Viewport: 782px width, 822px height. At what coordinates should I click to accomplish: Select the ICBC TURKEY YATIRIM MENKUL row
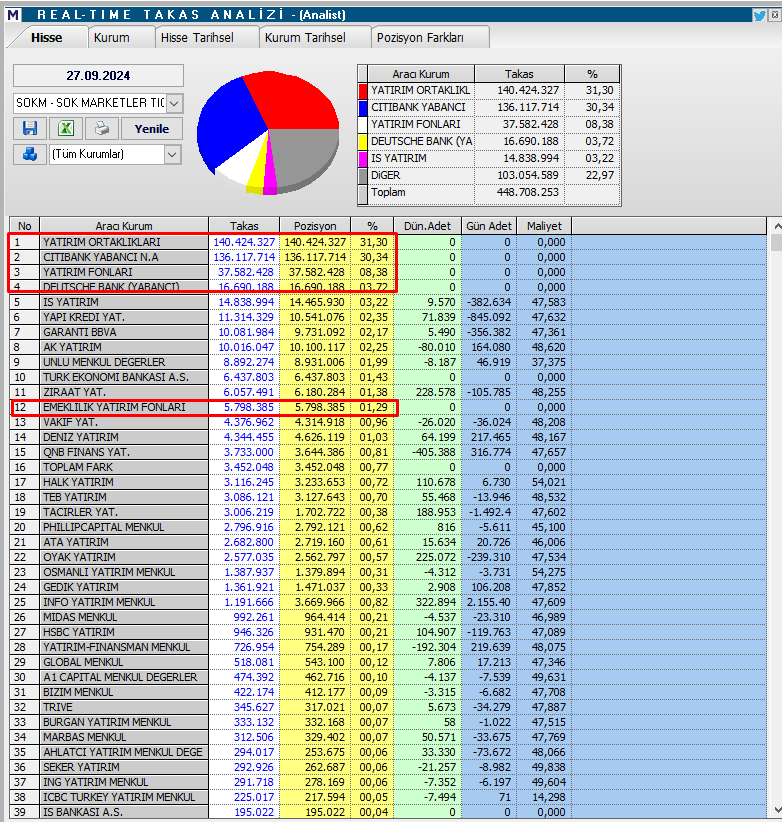[x=388, y=797]
